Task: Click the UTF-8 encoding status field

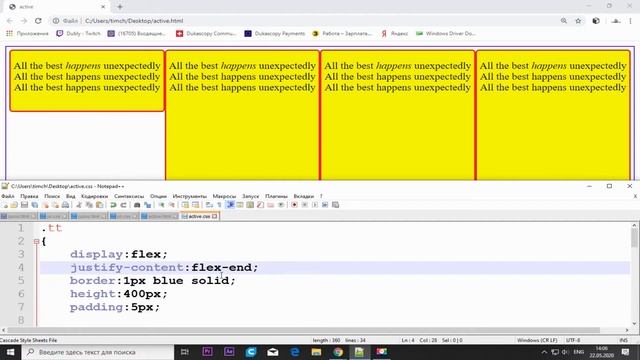Action: click(x=573, y=340)
